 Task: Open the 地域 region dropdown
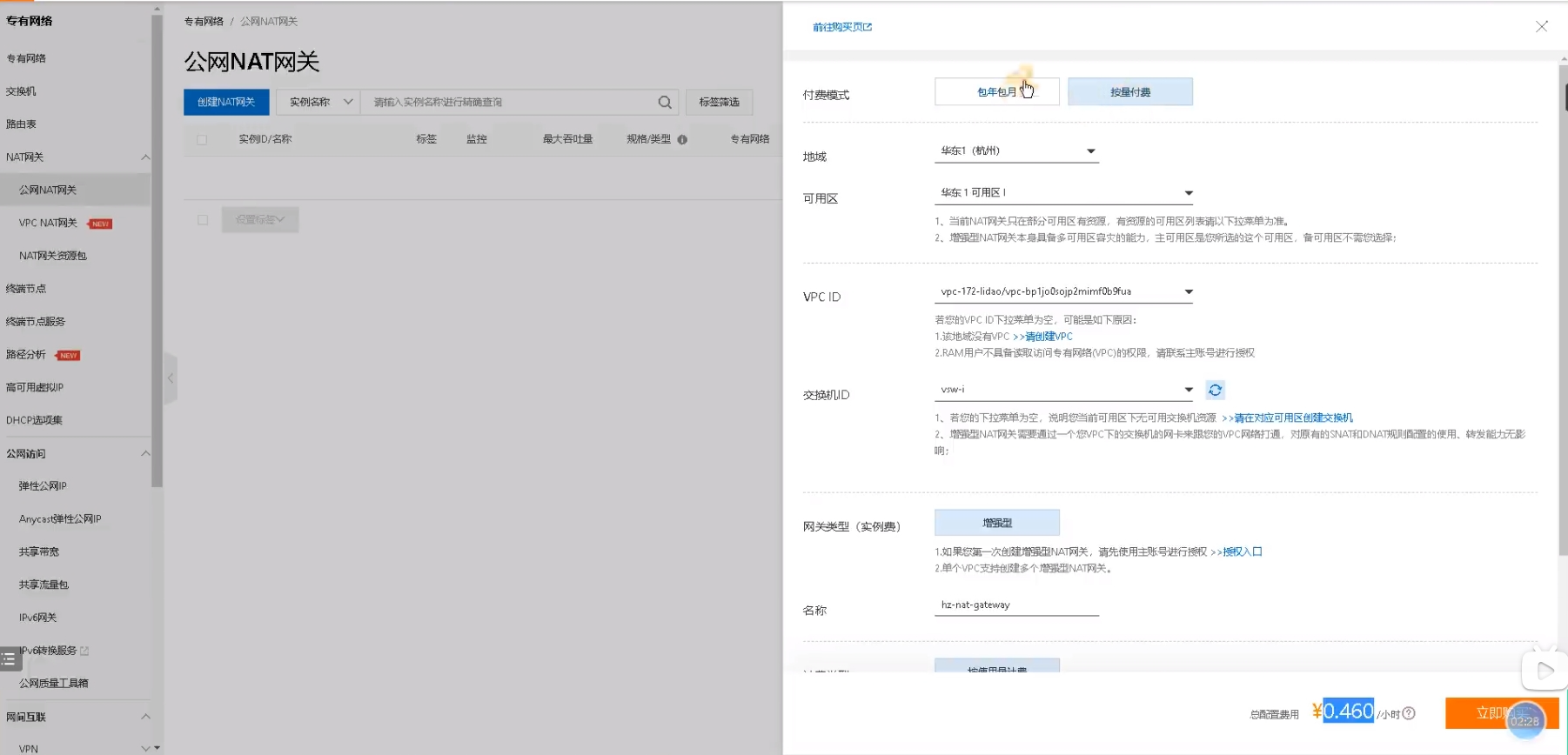1015,151
